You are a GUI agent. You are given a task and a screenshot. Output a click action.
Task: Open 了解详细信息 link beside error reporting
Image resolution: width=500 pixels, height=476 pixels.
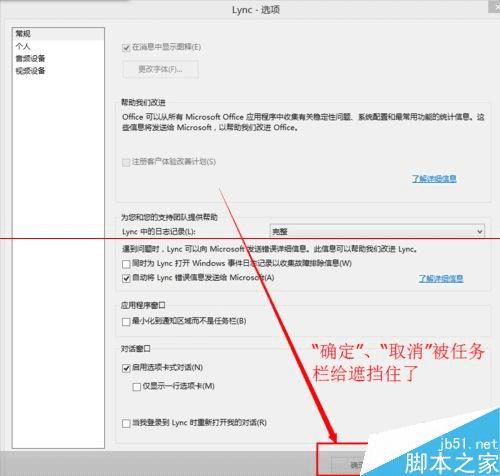click(441, 278)
